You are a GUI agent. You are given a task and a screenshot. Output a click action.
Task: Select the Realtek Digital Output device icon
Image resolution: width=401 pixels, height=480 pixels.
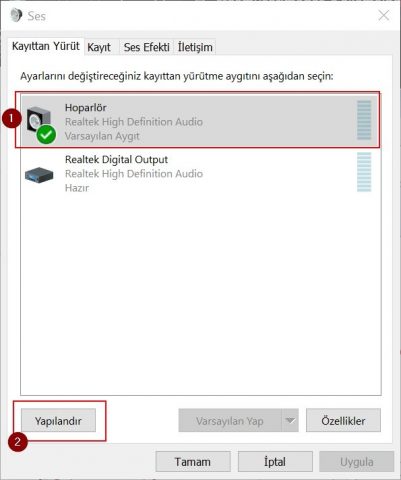(39, 175)
